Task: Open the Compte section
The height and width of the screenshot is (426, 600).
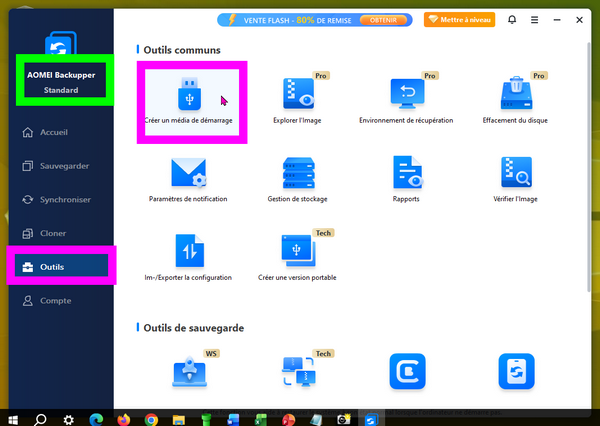Action: [54, 300]
